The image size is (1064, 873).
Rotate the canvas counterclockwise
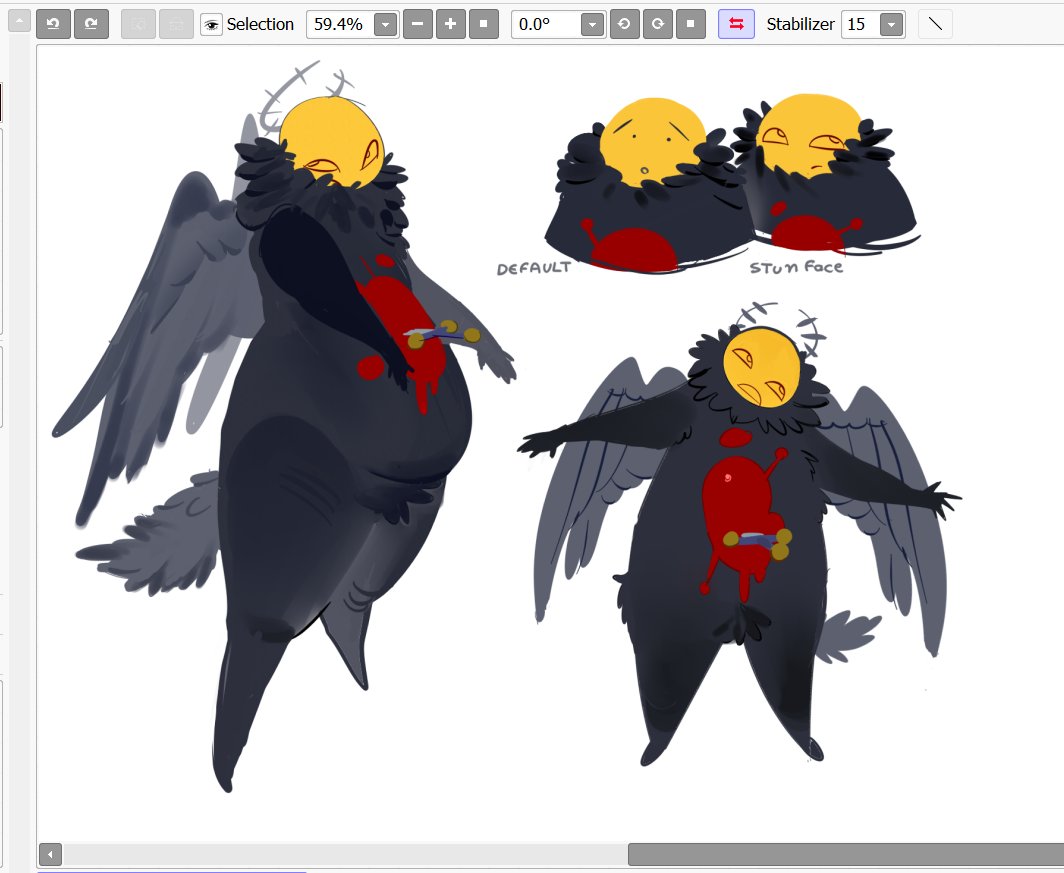(624, 24)
